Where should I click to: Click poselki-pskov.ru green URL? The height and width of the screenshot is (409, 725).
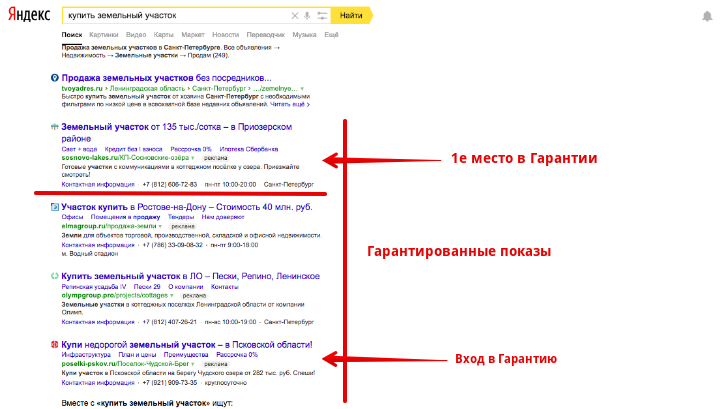click(125, 364)
